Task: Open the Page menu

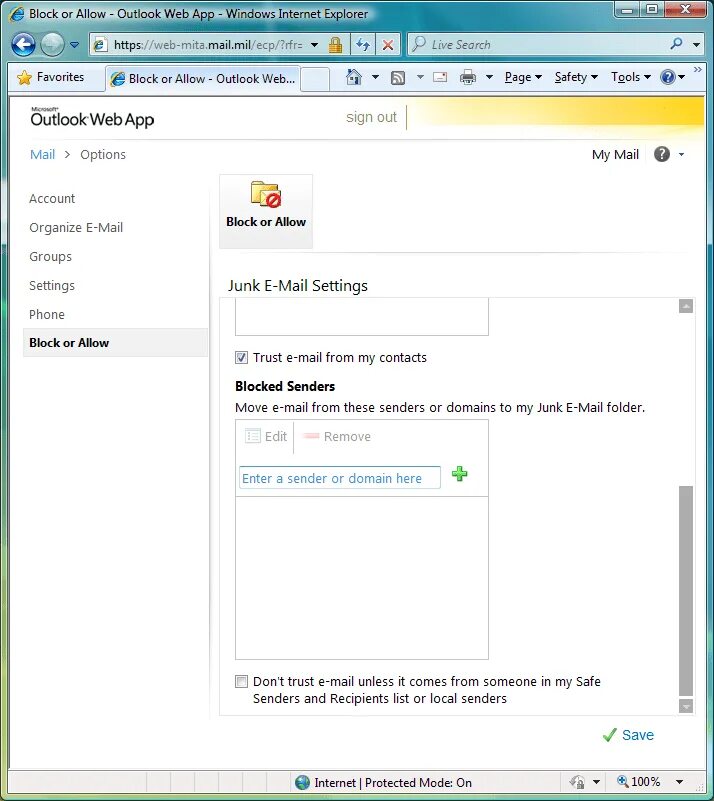Action: pos(523,77)
